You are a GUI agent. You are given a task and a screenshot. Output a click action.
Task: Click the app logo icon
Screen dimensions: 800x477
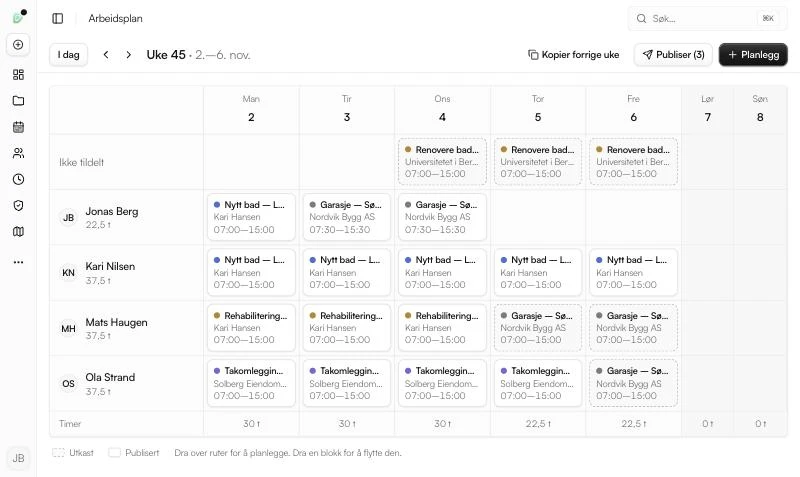click(18, 17)
